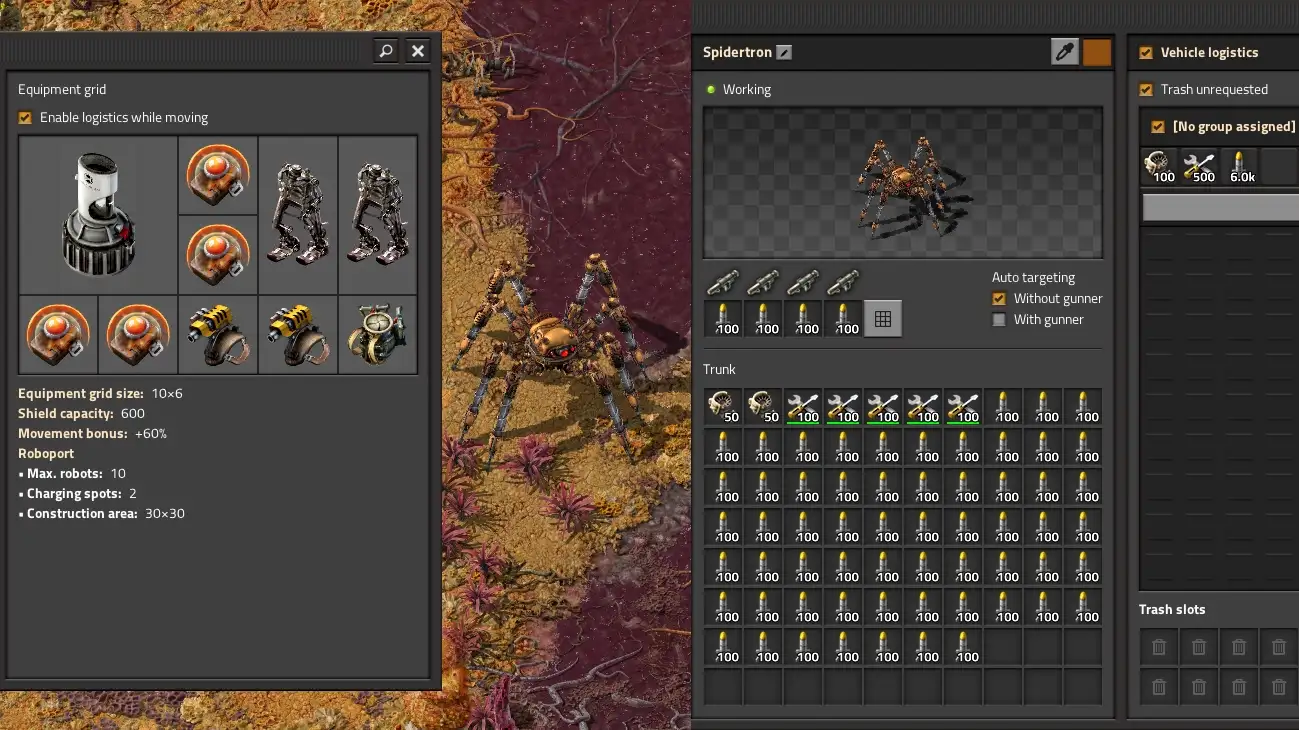The width and height of the screenshot is (1299, 730).
Task: Select the first rocket launcher gun slot
Action: click(x=723, y=281)
